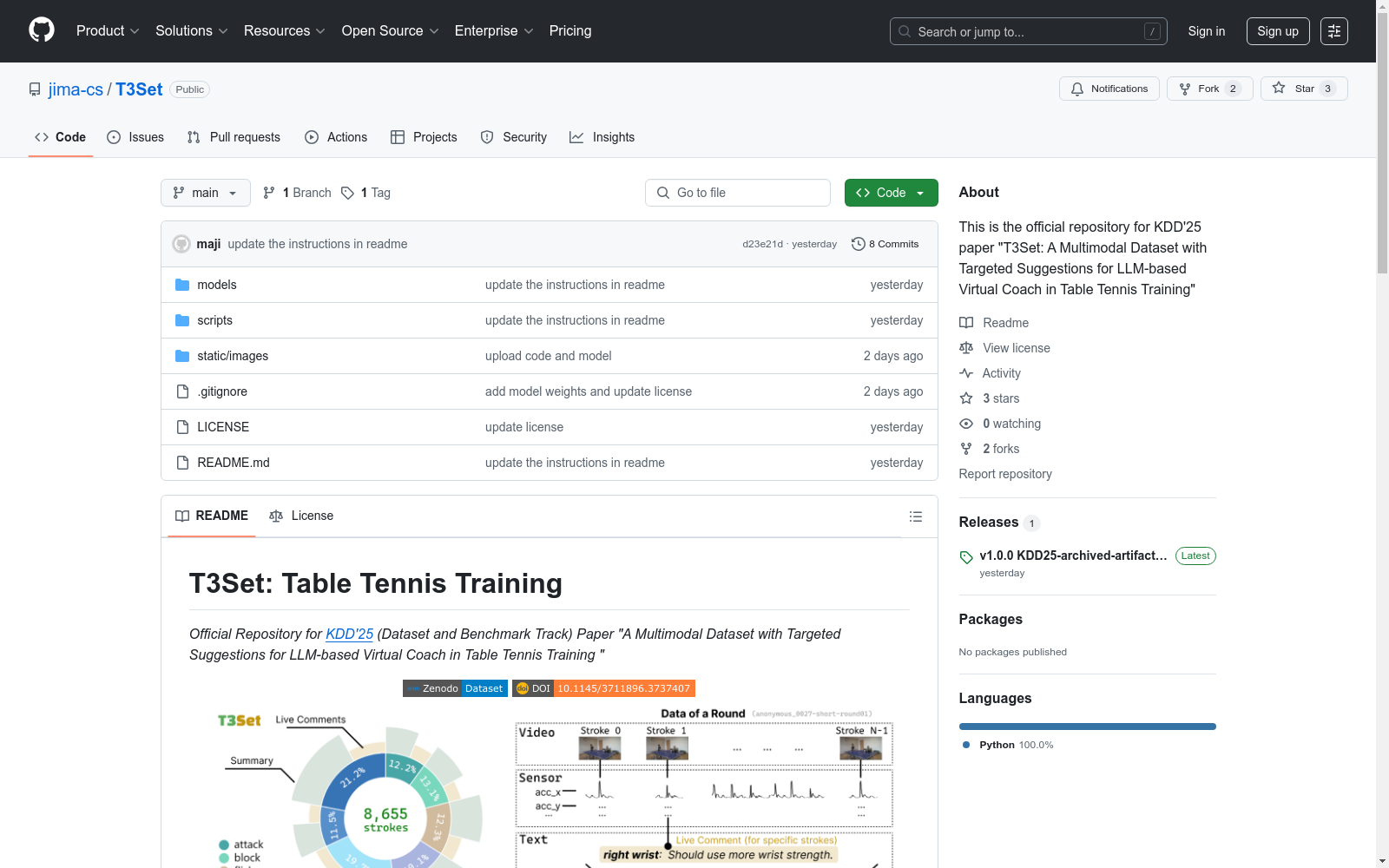This screenshot has width=1389, height=868.
Task: Focus the Search or jump to field
Action: point(1029,31)
